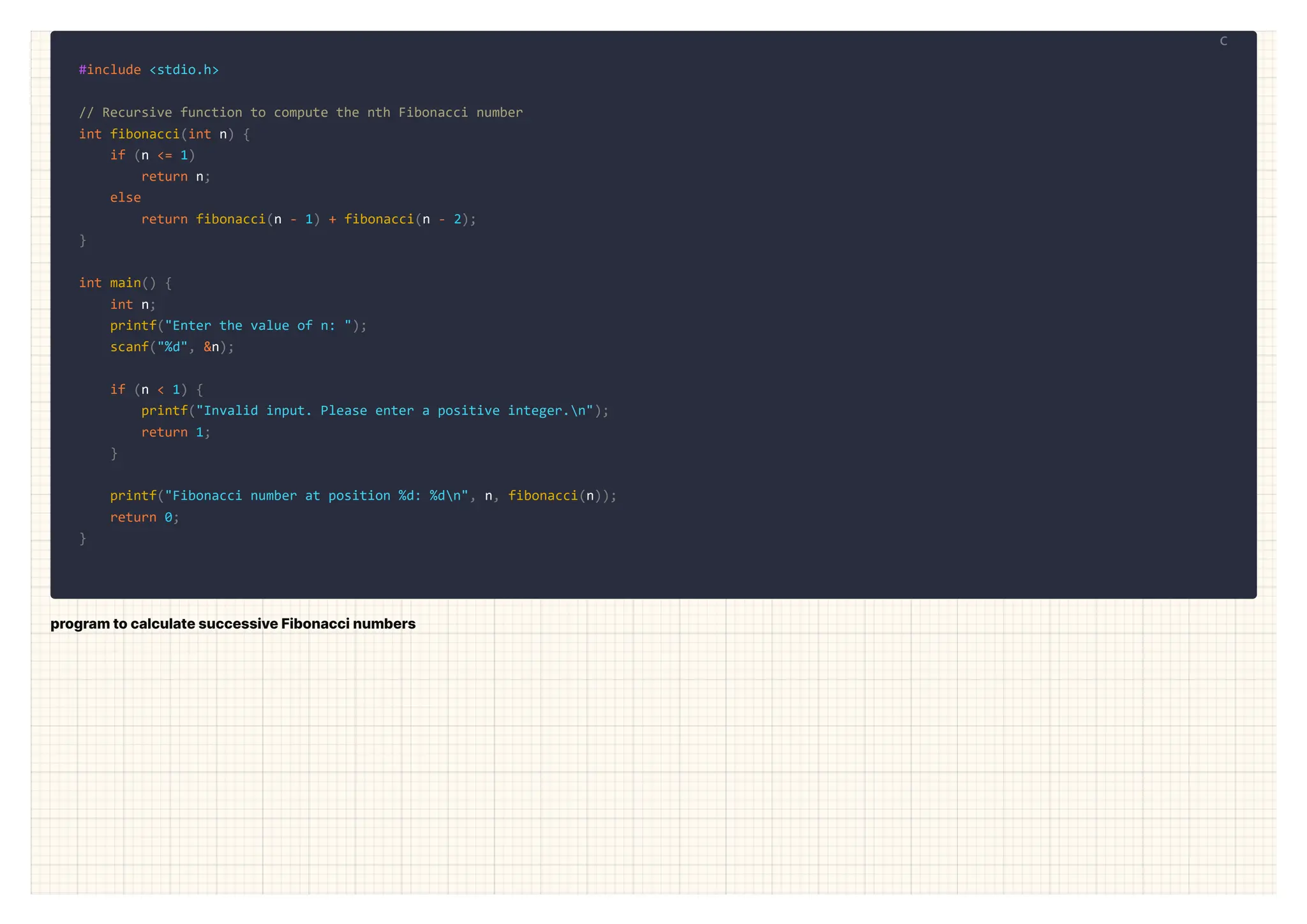Click the 'int main() {' line
Screen dimensions: 1307x924
click(125, 283)
